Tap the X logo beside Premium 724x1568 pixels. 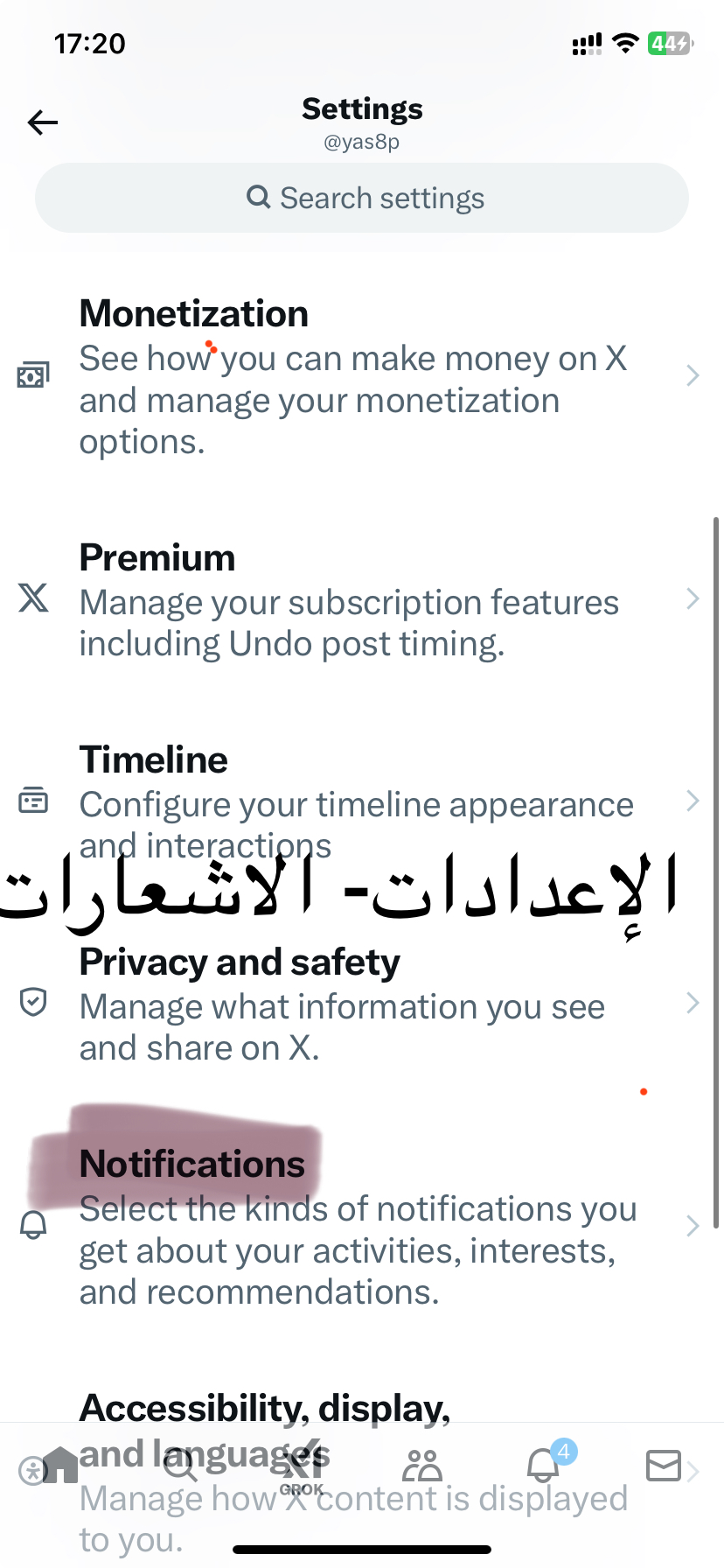pyautogui.click(x=33, y=598)
